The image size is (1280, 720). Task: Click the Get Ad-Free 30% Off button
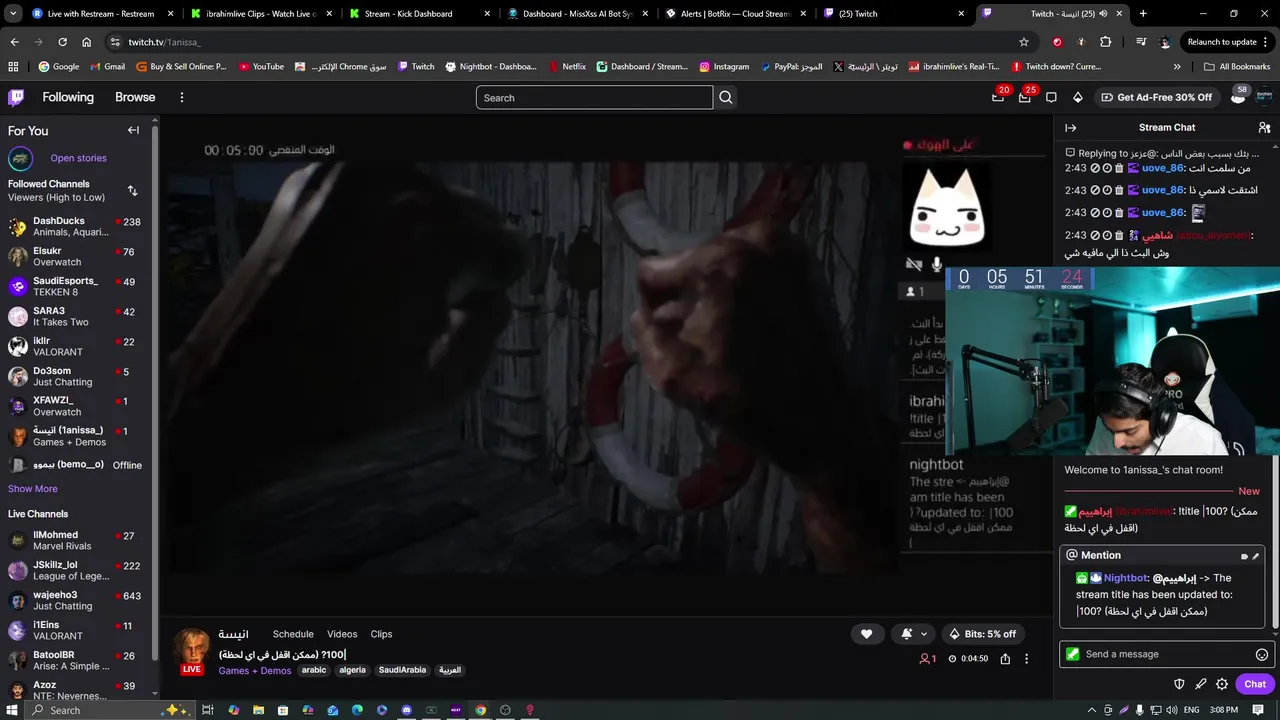coord(1157,97)
